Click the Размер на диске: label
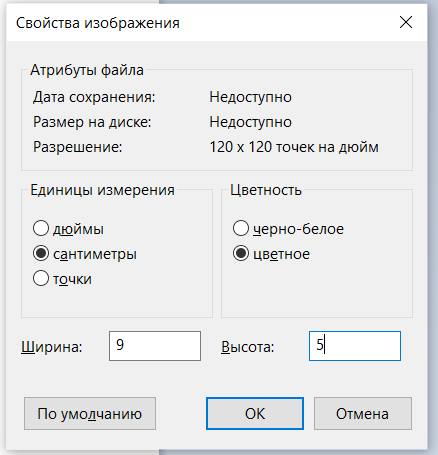Image resolution: width=438 pixels, height=455 pixels. (92, 122)
